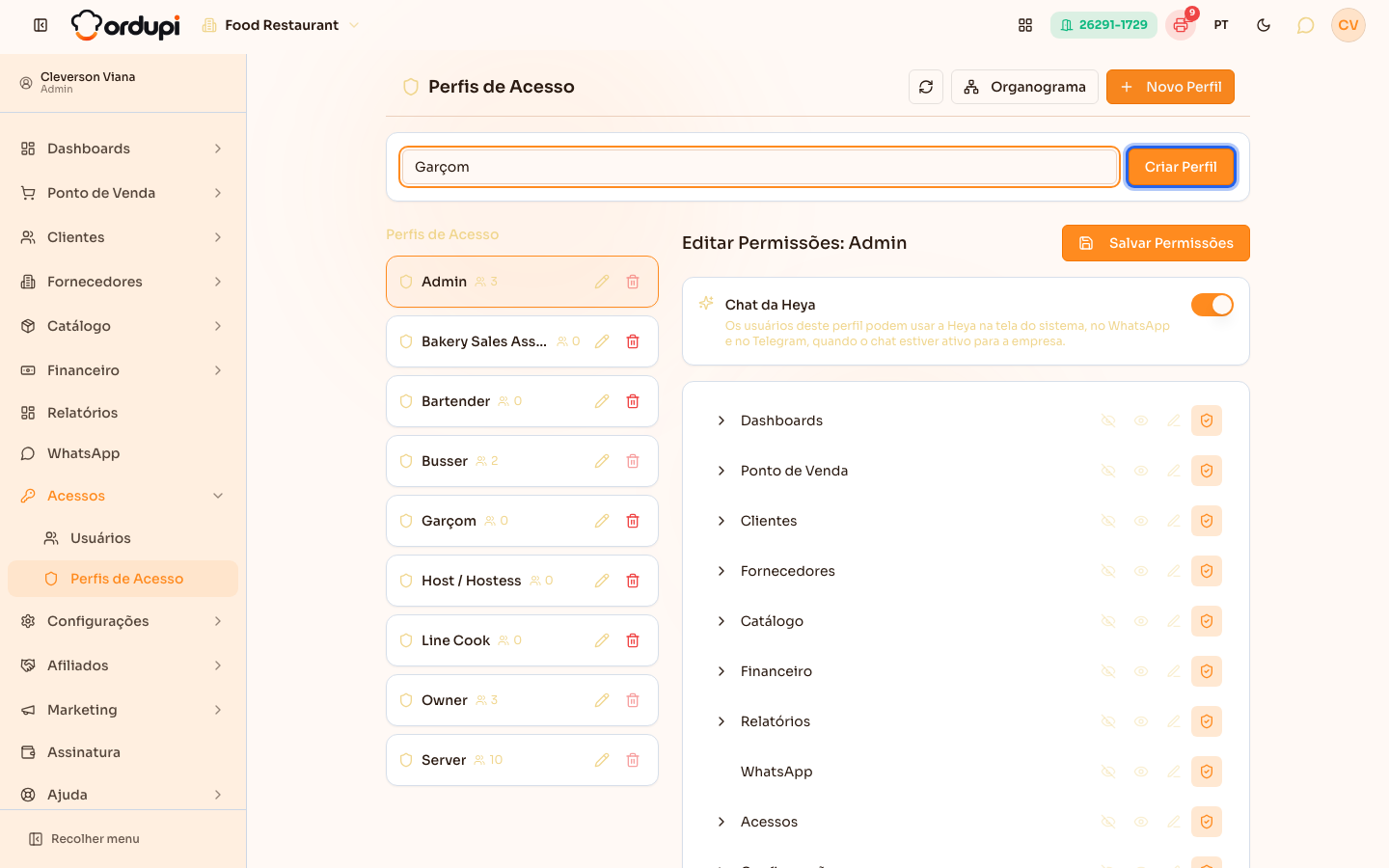Screen dimensions: 1389x868
Task: Select full-access shield for the WhatsApp row
Action: click(1207, 772)
